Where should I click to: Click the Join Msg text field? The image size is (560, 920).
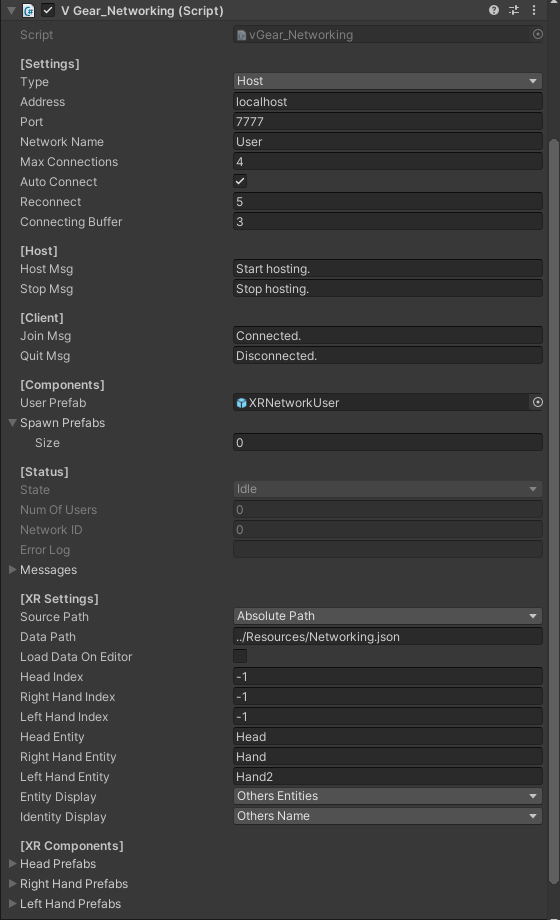click(387, 336)
